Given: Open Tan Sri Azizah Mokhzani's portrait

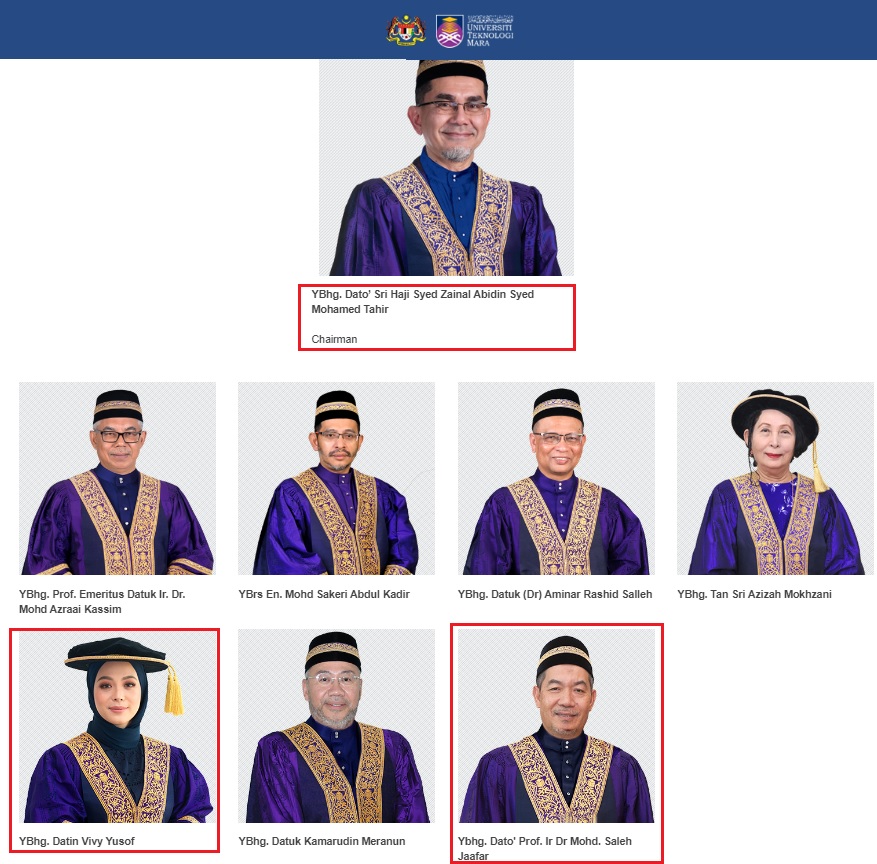Looking at the screenshot, I should tap(775, 478).
